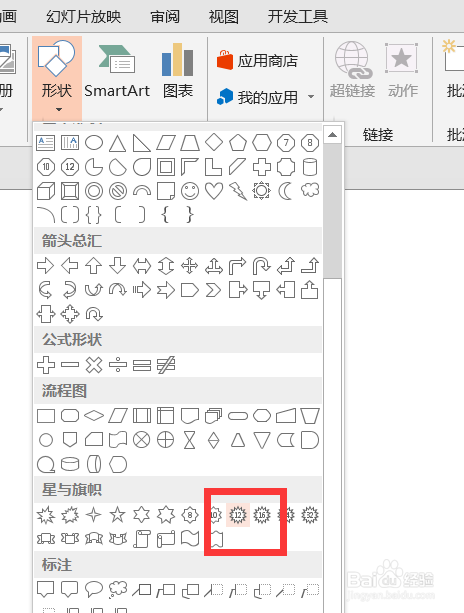Image resolution: width=464 pixels, height=613 pixels.
Task: Select the sun shape
Action: click(262, 191)
